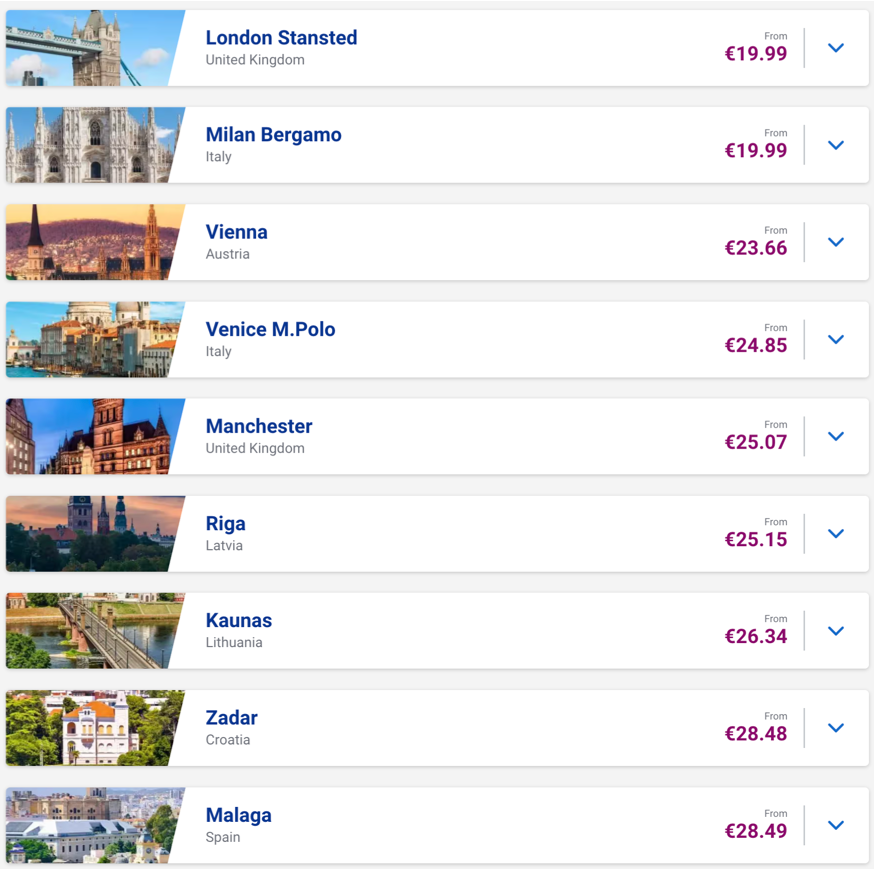
Task: Click the Zadar destination name
Action: click(x=232, y=718)
